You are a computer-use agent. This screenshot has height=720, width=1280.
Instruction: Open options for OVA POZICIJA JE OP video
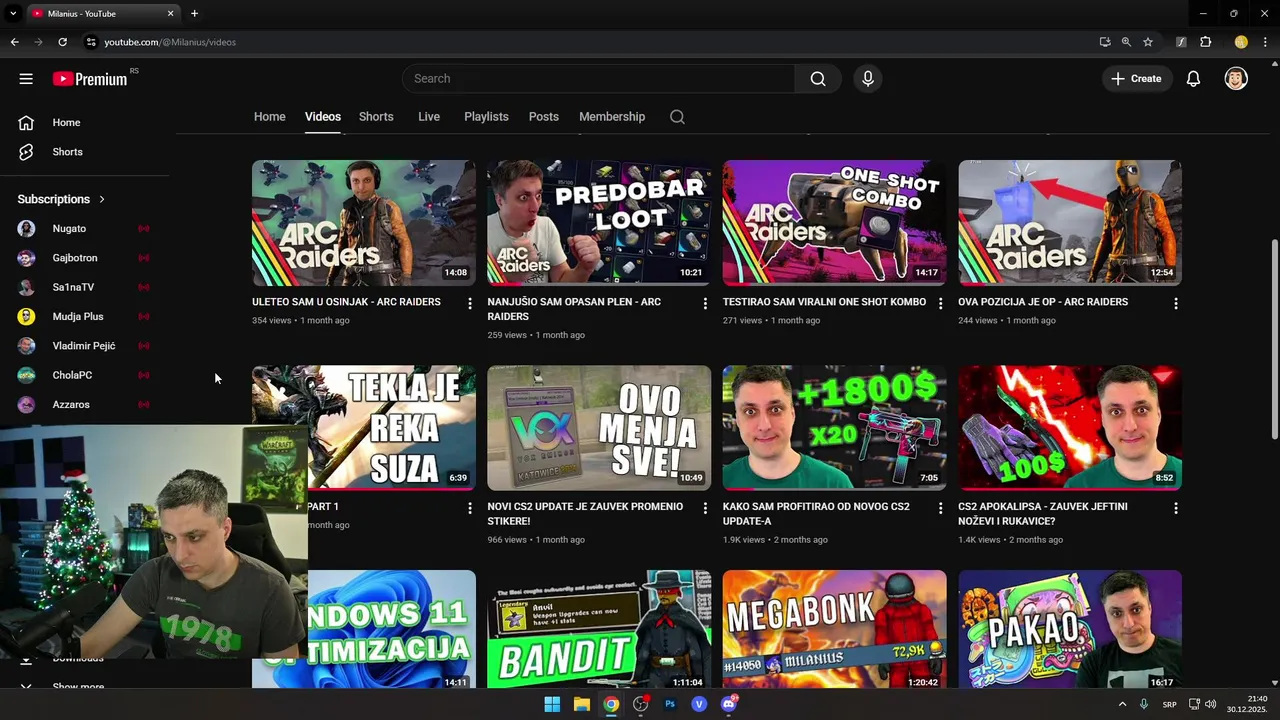click(1175, 303)
